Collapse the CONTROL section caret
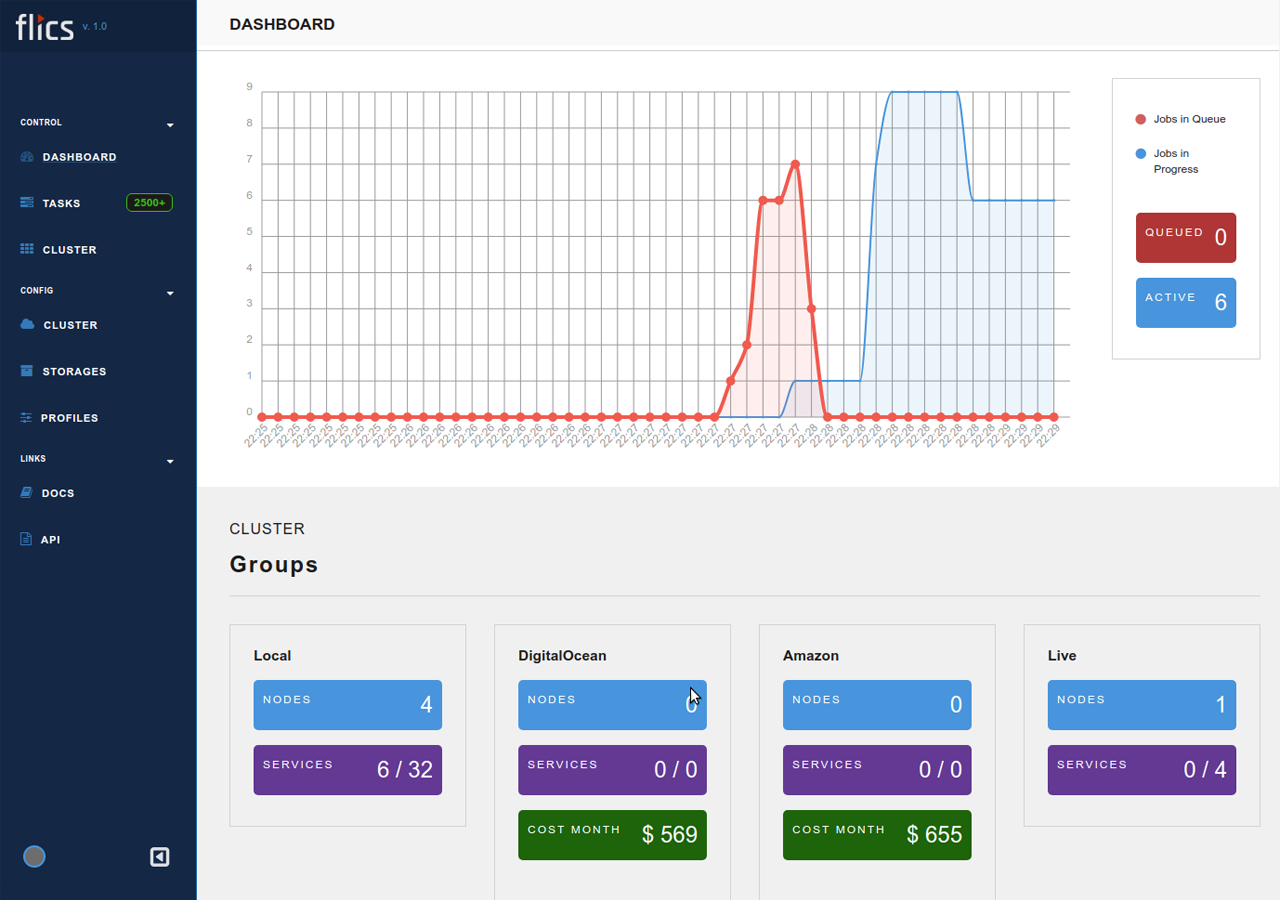 170,125
